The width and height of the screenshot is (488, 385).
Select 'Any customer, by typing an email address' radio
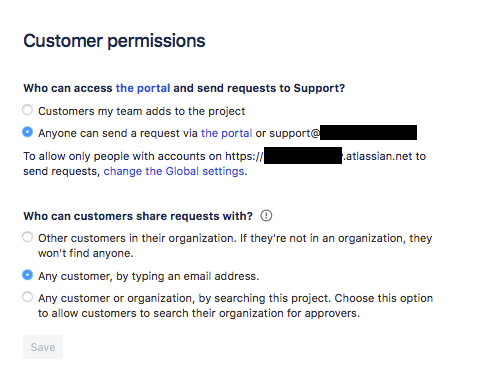coord(28,275)
